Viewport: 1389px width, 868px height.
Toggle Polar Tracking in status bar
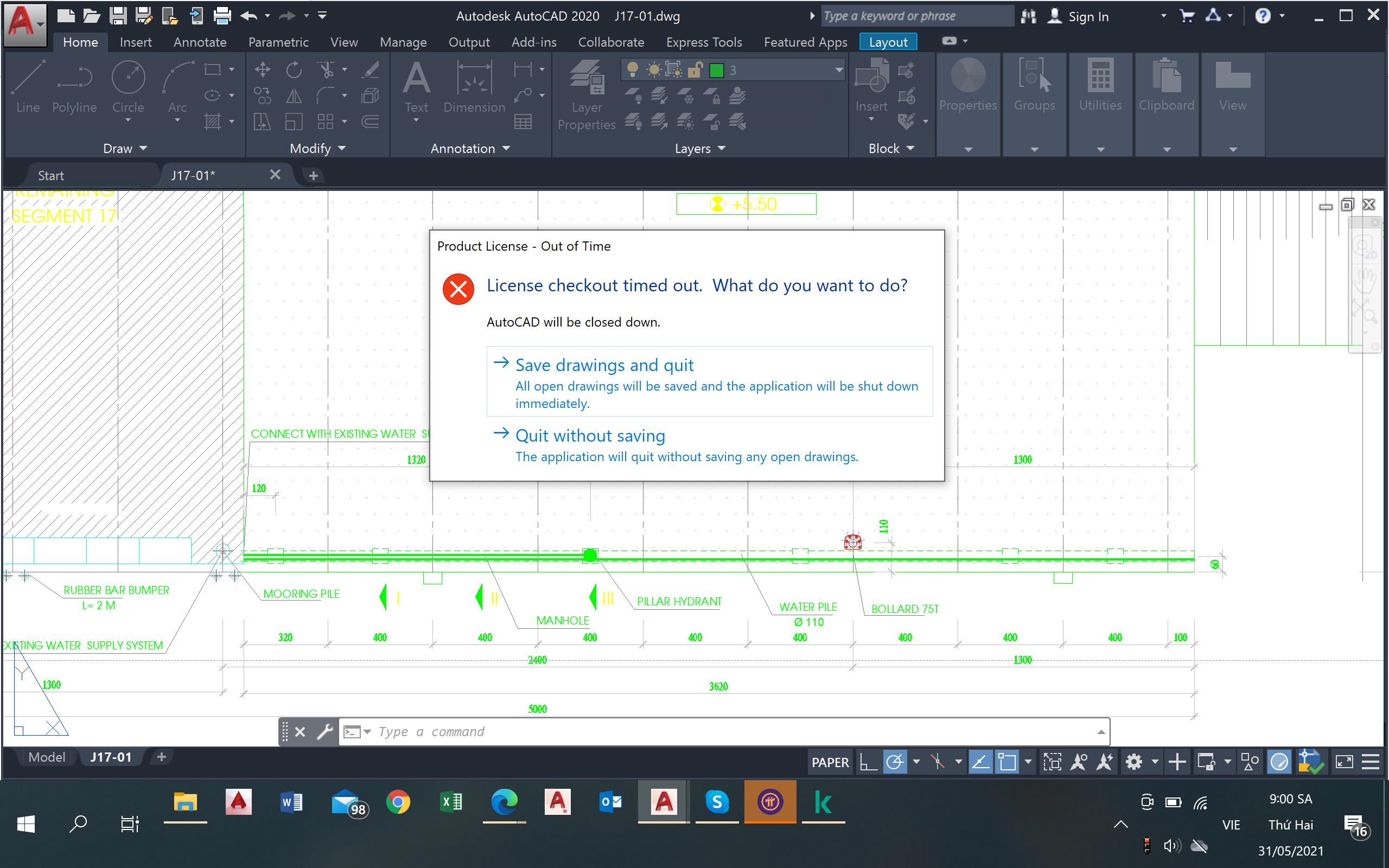click(x=894, y=762)
